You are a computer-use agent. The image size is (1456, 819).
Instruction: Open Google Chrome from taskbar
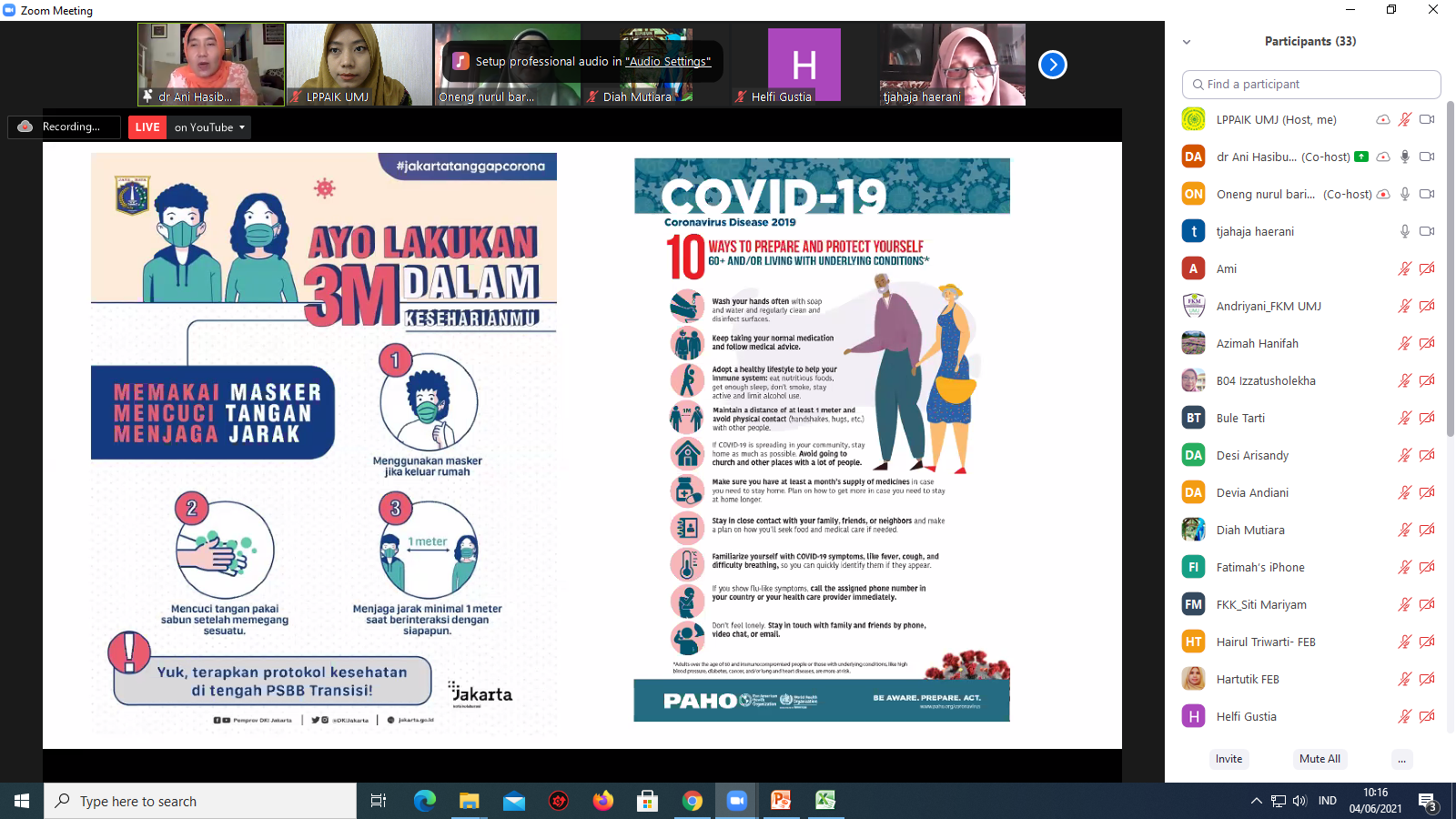[693, 801]
